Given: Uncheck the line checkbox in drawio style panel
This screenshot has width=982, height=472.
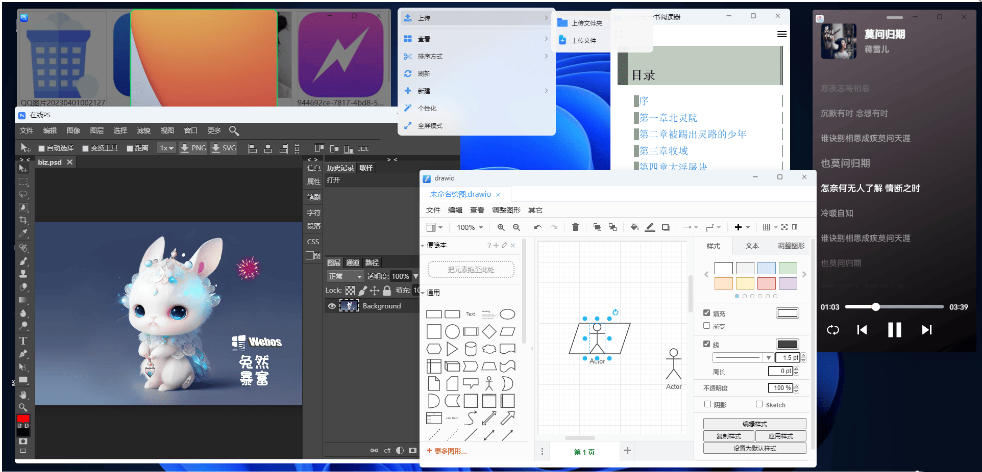Looking at the screenshot, I should pos(706,344).
